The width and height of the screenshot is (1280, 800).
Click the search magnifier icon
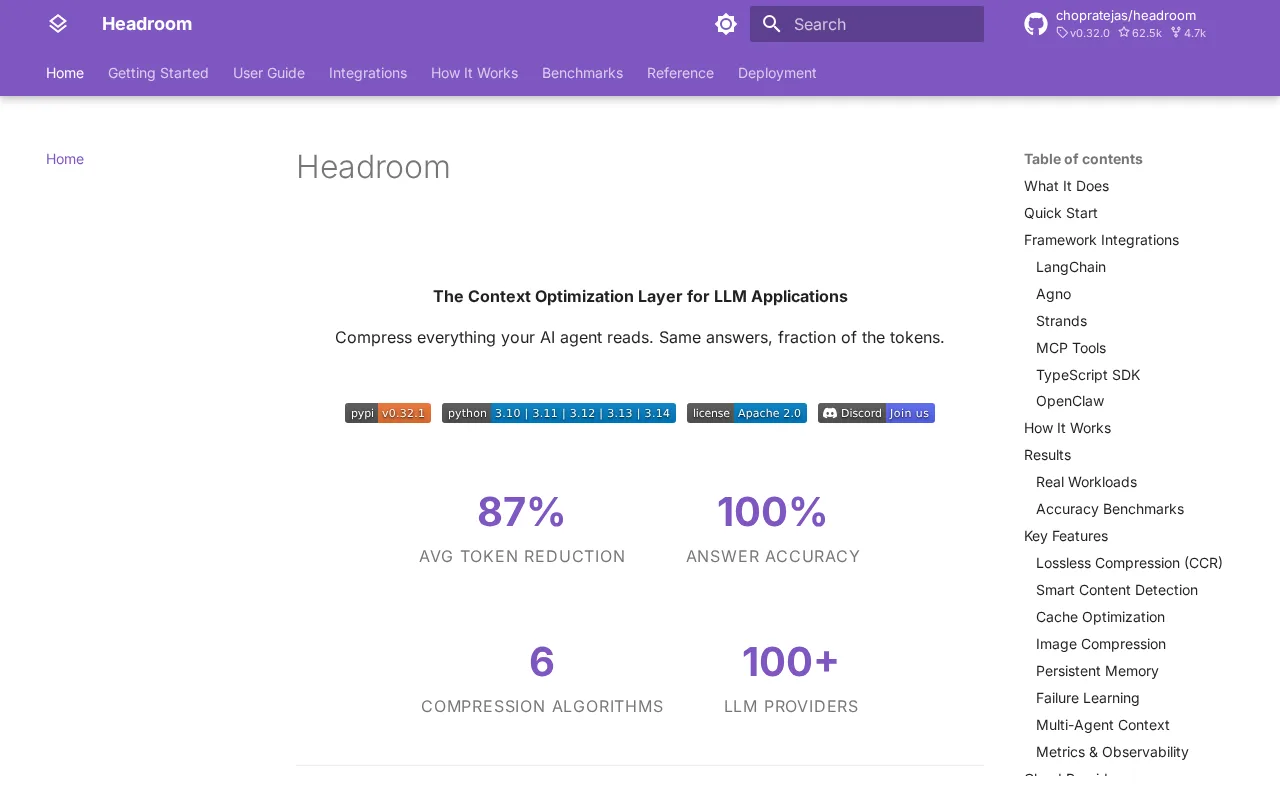coord(772,24)
